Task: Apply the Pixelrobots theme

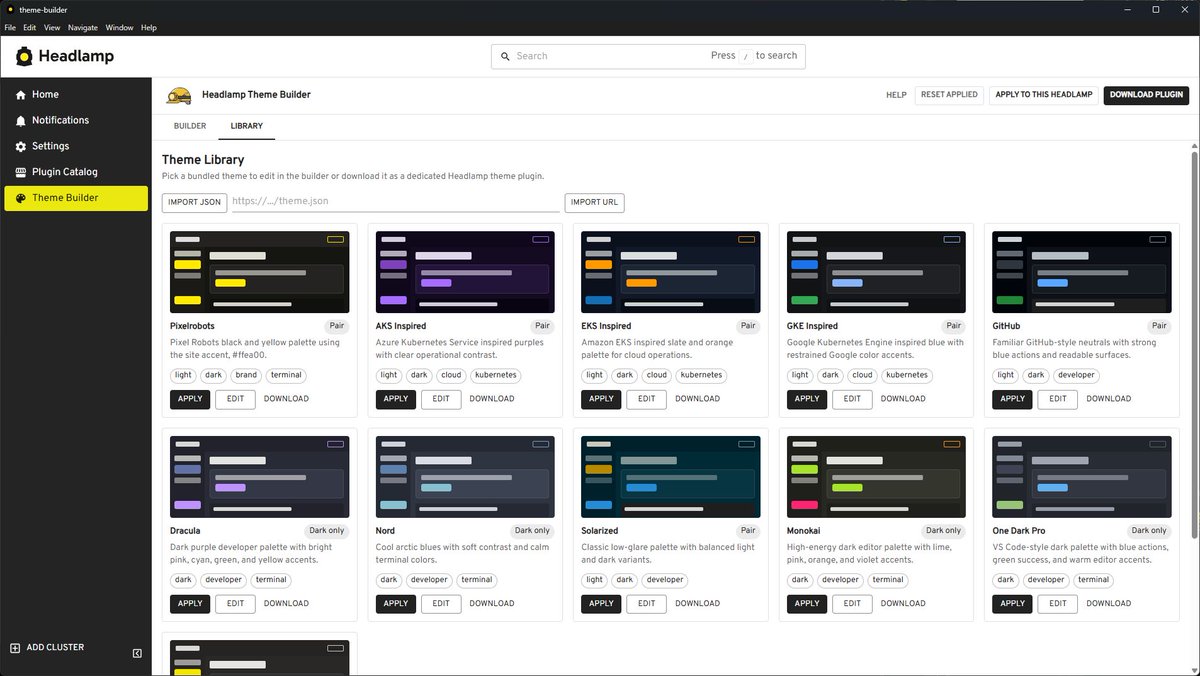Action: tap(190, 399)
